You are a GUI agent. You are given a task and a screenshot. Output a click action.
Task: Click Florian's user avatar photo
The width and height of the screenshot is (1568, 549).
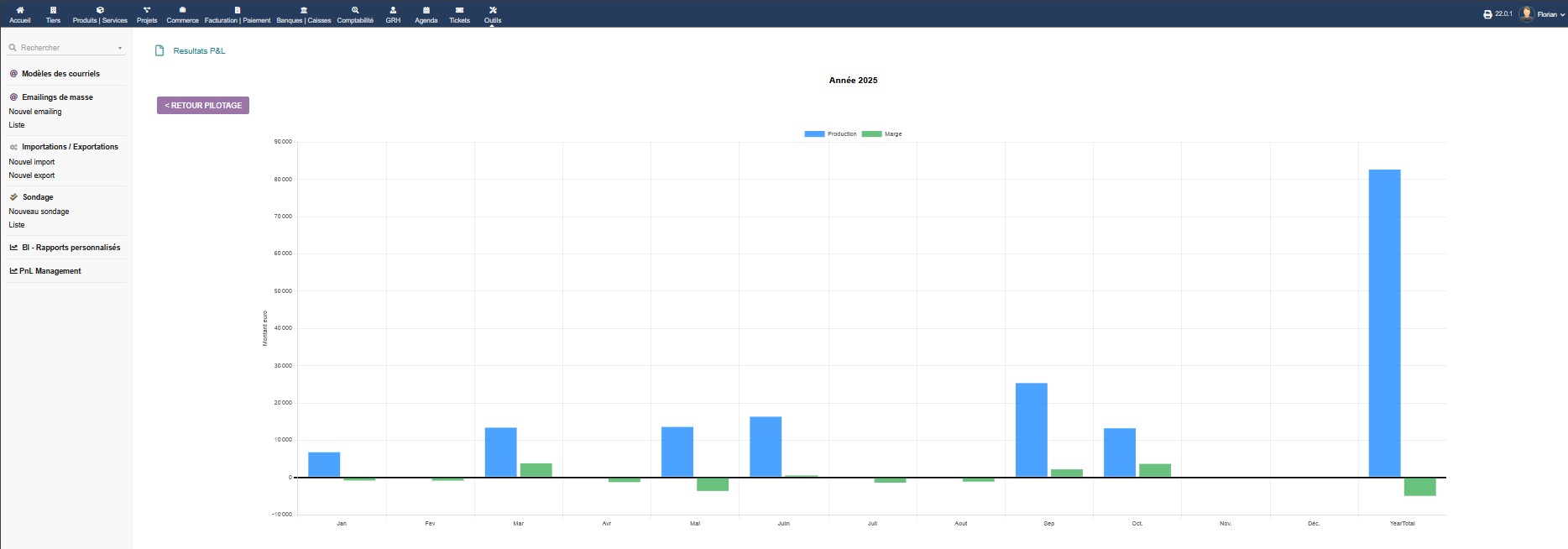(1527, 13)
